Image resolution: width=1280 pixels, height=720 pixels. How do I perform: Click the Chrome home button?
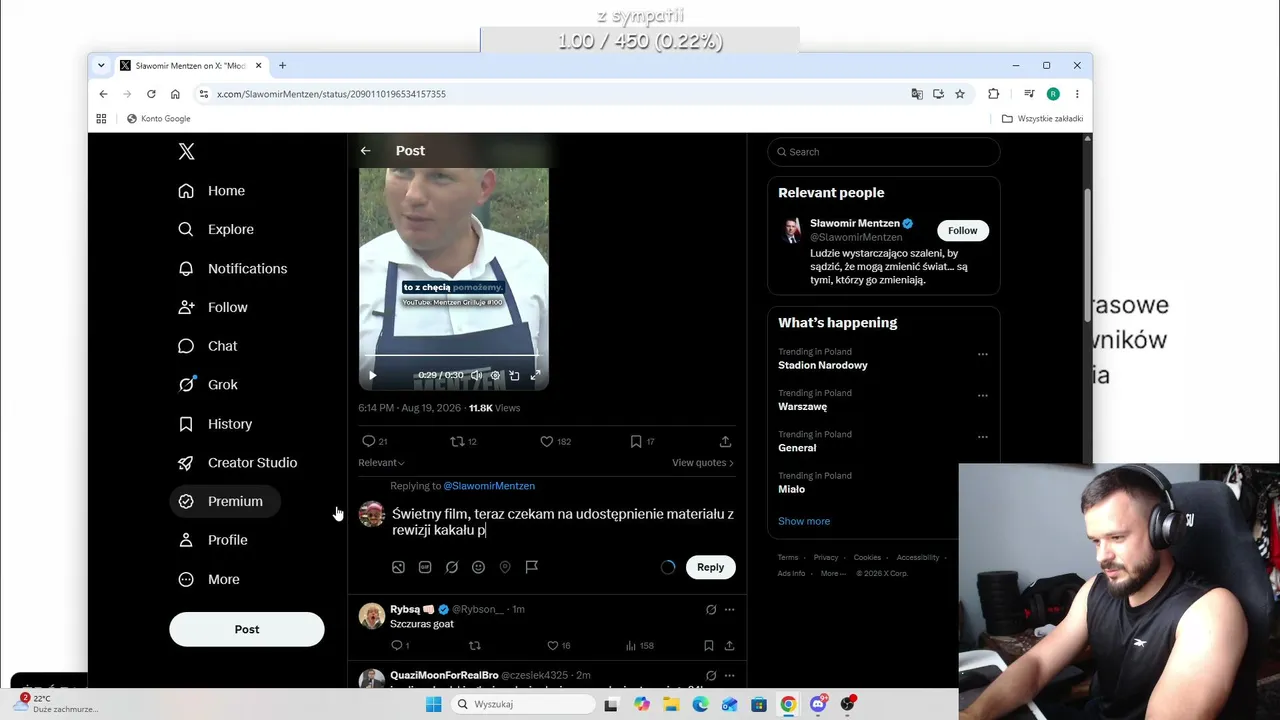(175, 94)
